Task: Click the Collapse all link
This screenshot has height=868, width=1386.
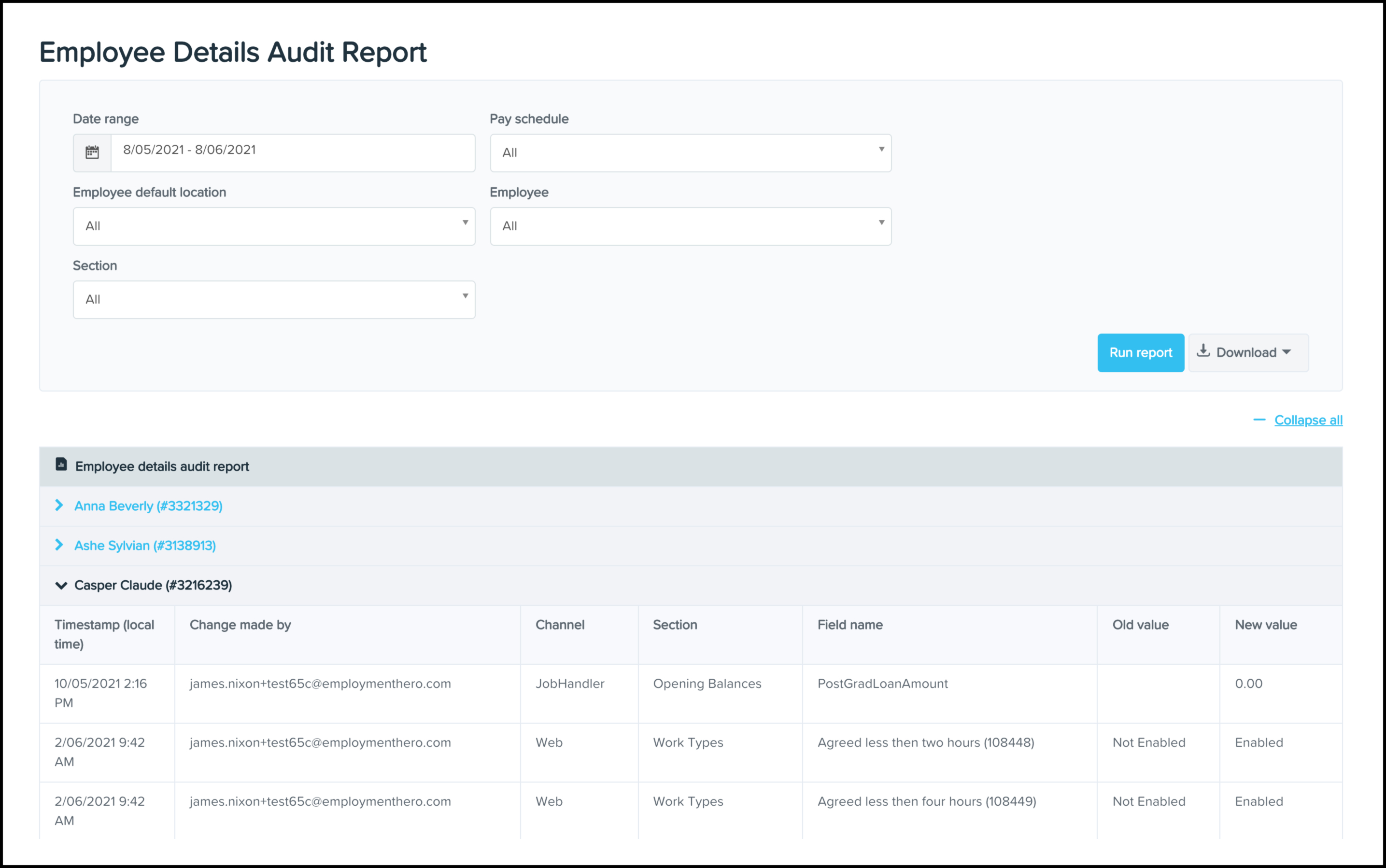Action: click(x=1308, y=420)
